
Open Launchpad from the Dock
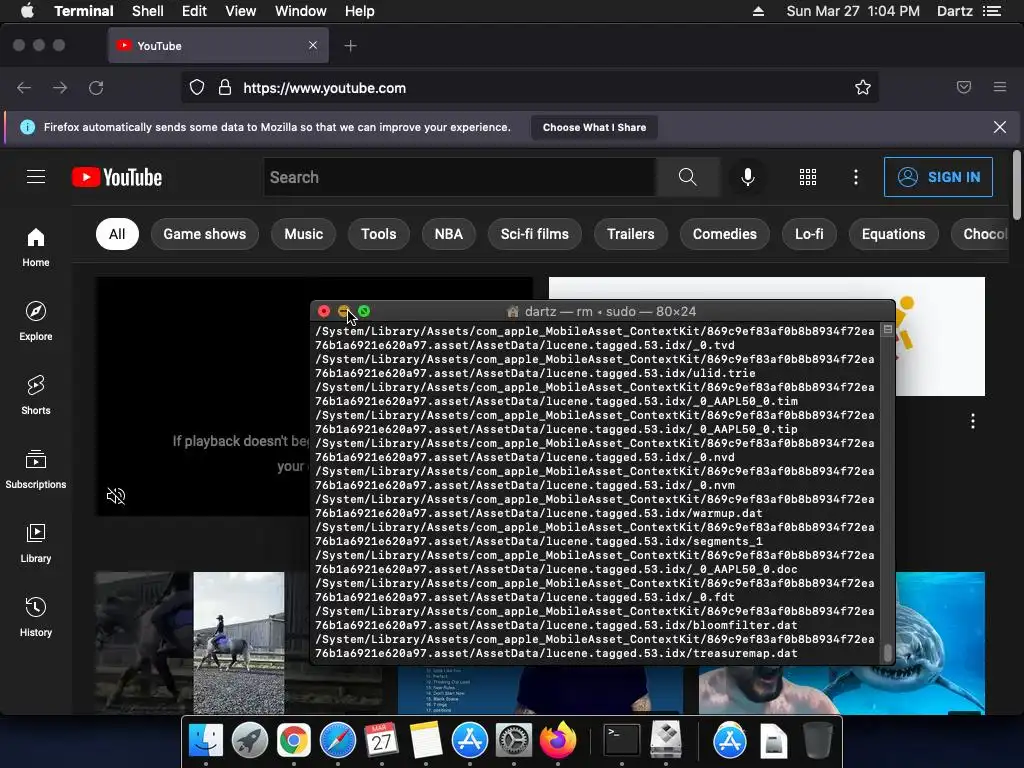coord(249,741)
